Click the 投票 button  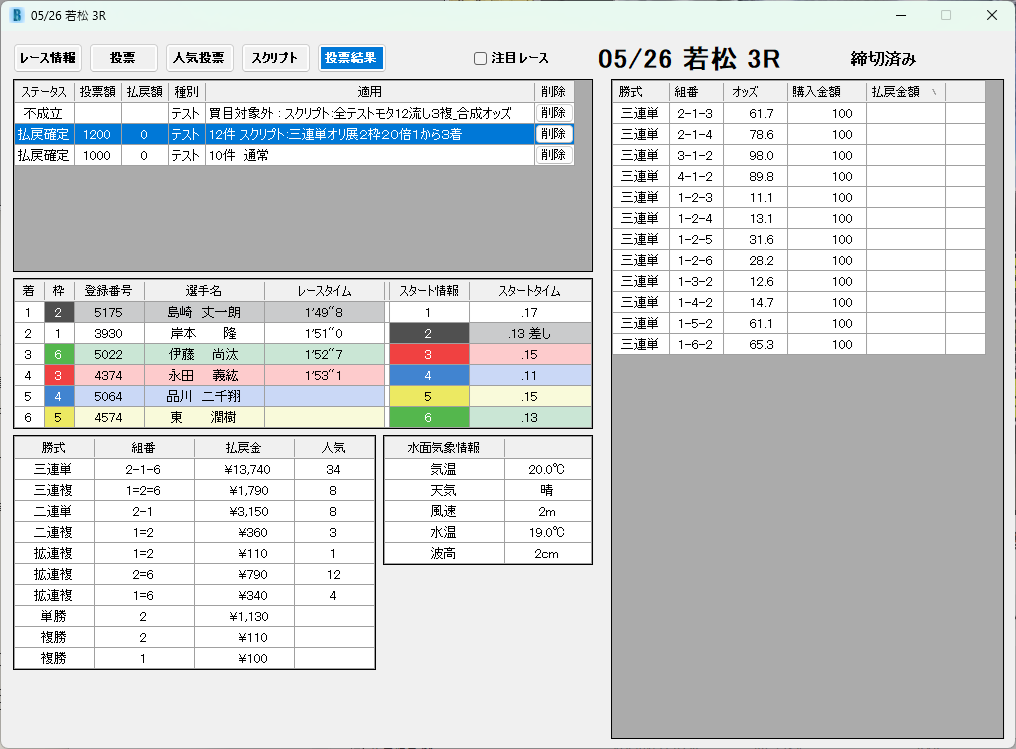click(123, 57)
